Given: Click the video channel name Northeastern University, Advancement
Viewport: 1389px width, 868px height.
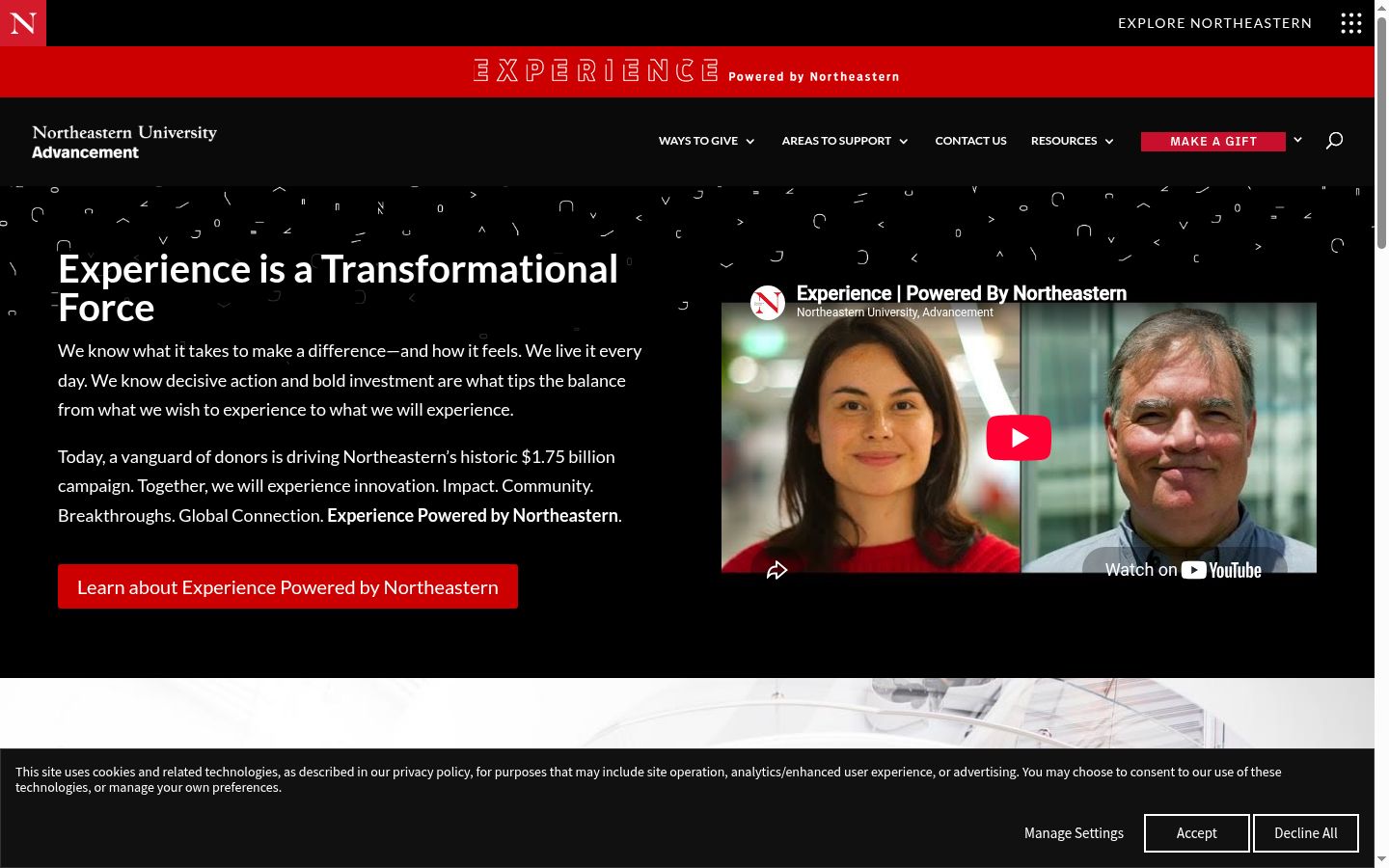Looking at the screenshot, I should point(895,312).
